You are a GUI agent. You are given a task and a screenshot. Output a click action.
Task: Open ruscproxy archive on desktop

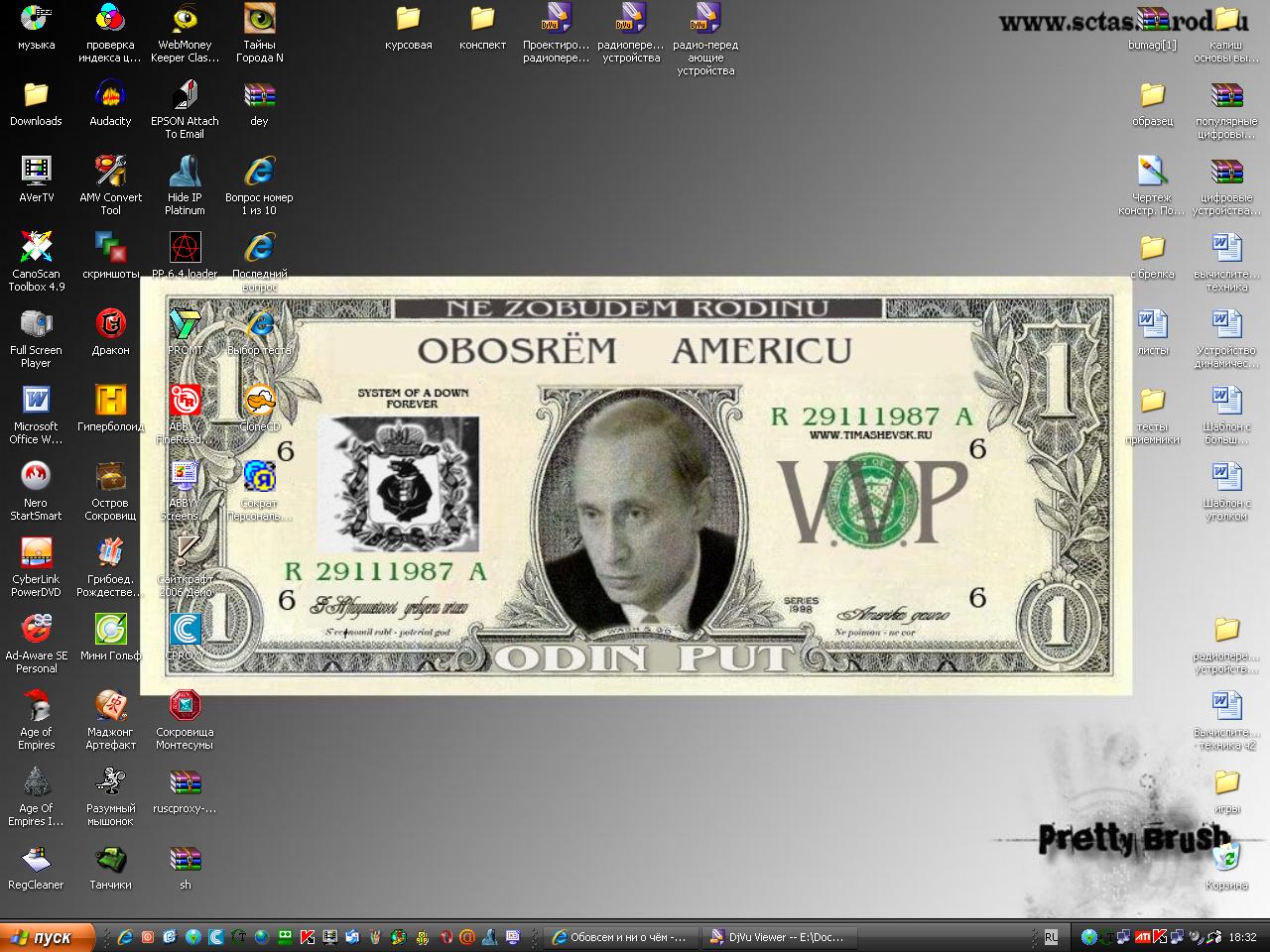185,791
